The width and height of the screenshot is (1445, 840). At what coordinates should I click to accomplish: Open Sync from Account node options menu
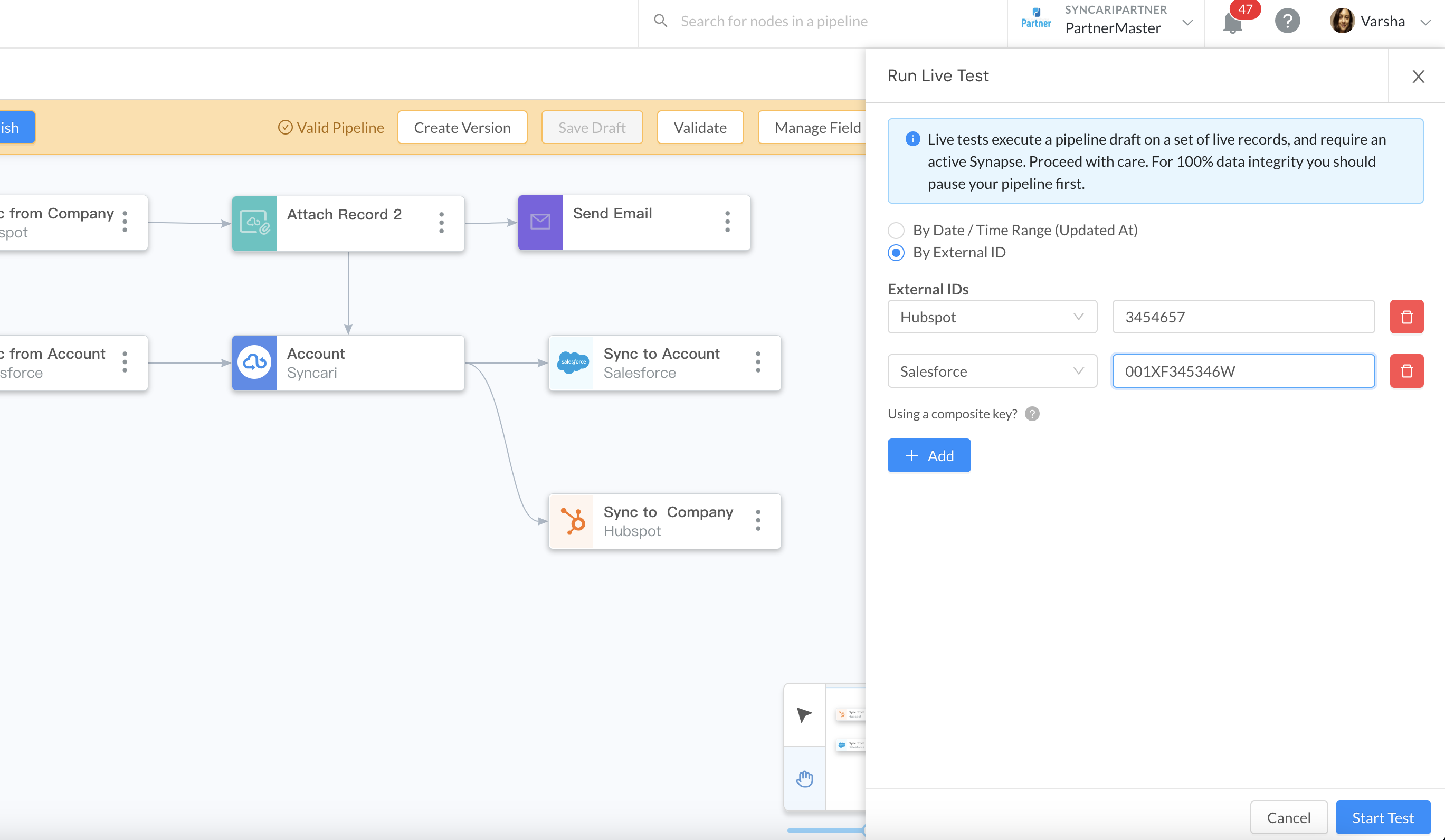pyautogui.click(x=125, y=362)
